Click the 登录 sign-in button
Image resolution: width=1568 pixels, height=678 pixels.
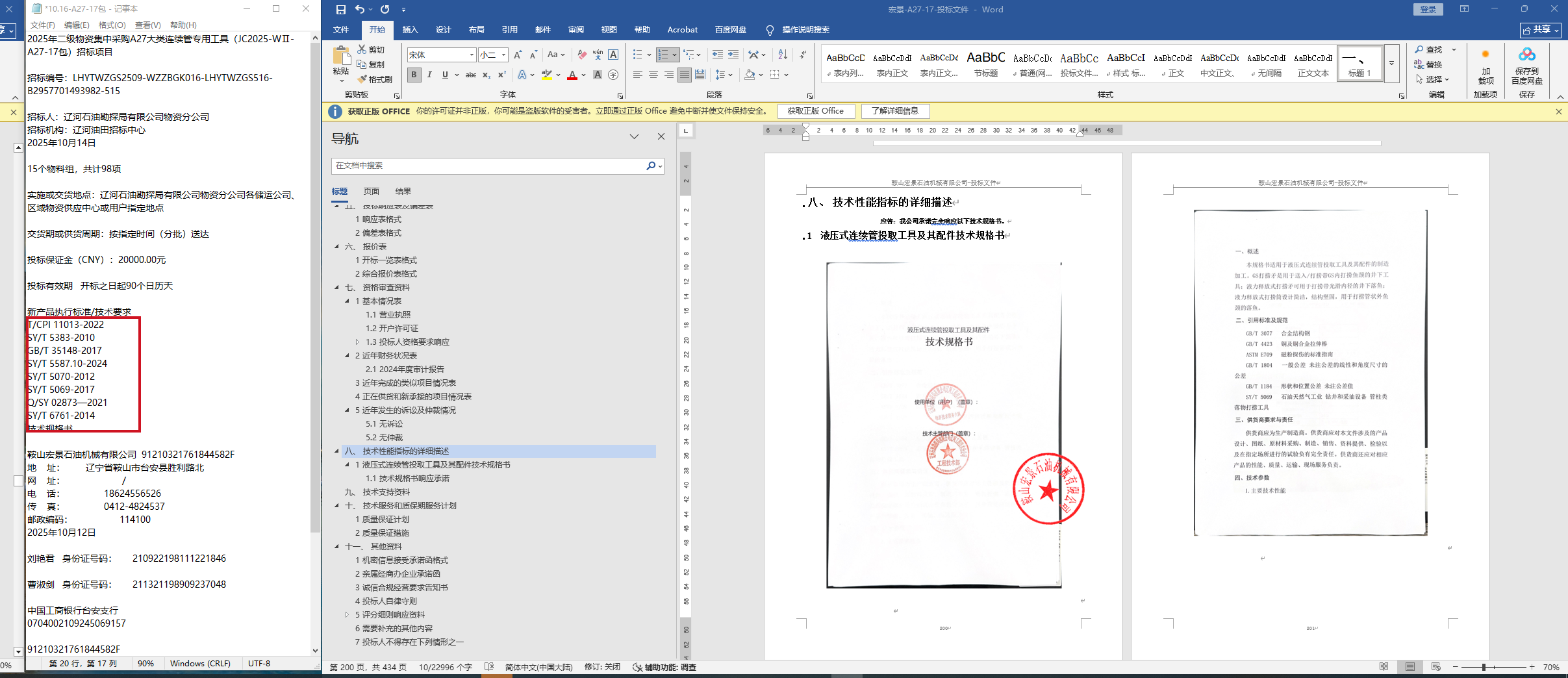pyautogui.click(x=1428, y=9)
